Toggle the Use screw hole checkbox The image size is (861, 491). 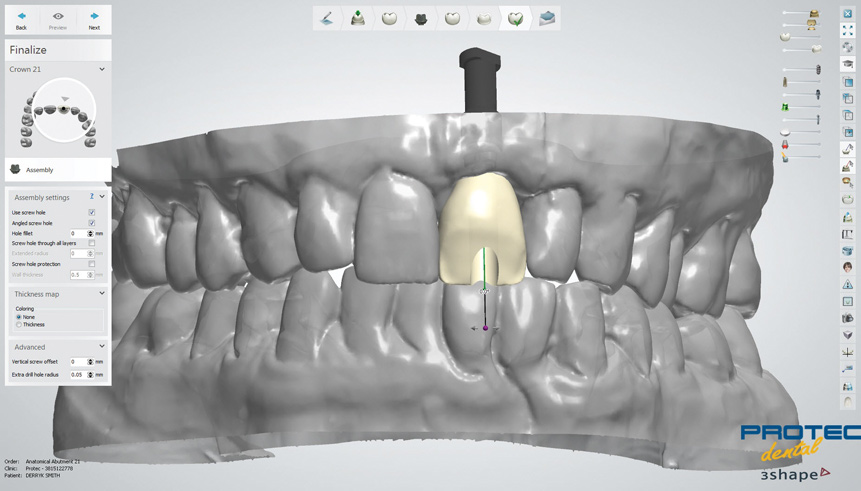click(92, 213)
